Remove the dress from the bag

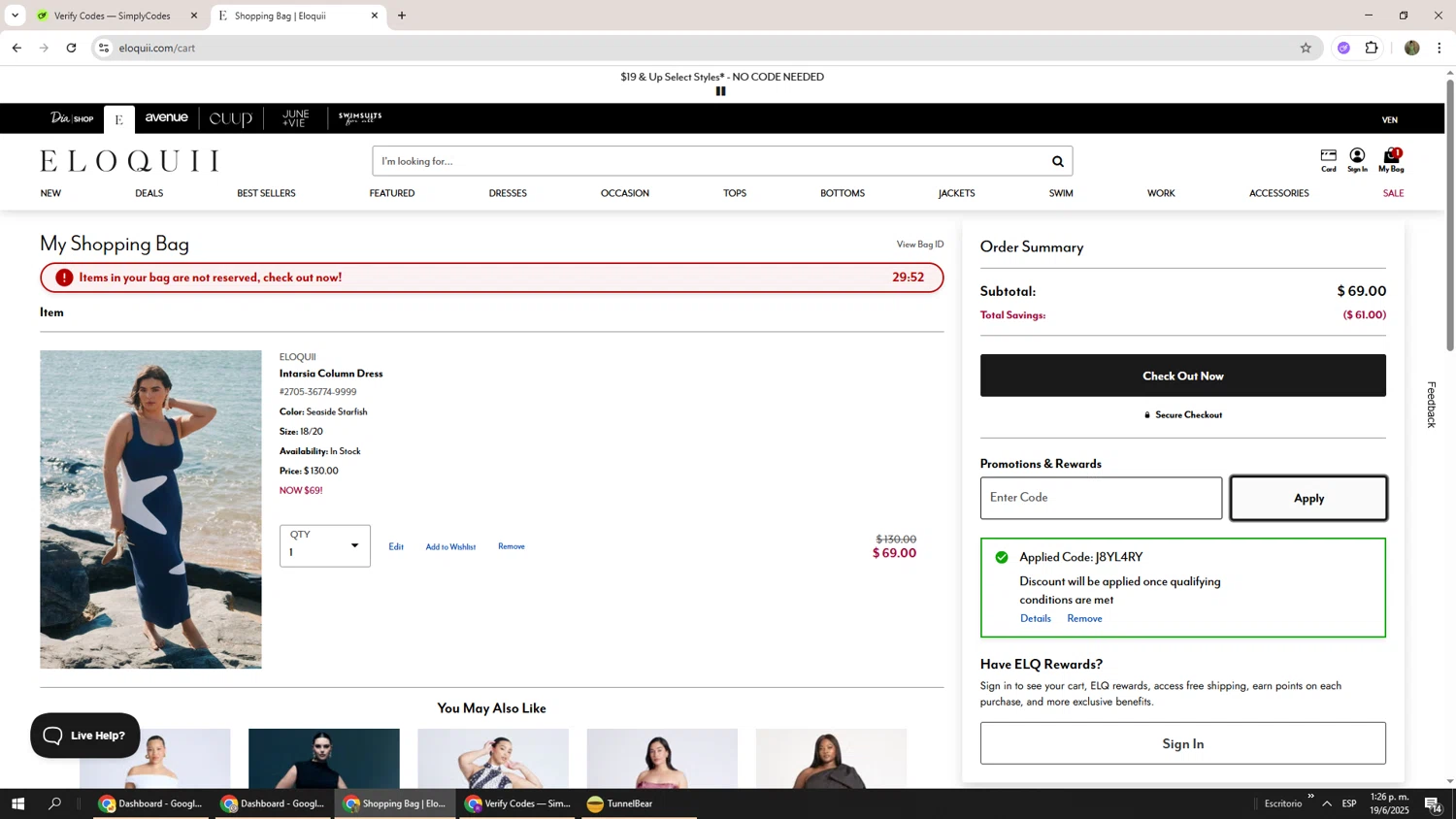(512, 546)
